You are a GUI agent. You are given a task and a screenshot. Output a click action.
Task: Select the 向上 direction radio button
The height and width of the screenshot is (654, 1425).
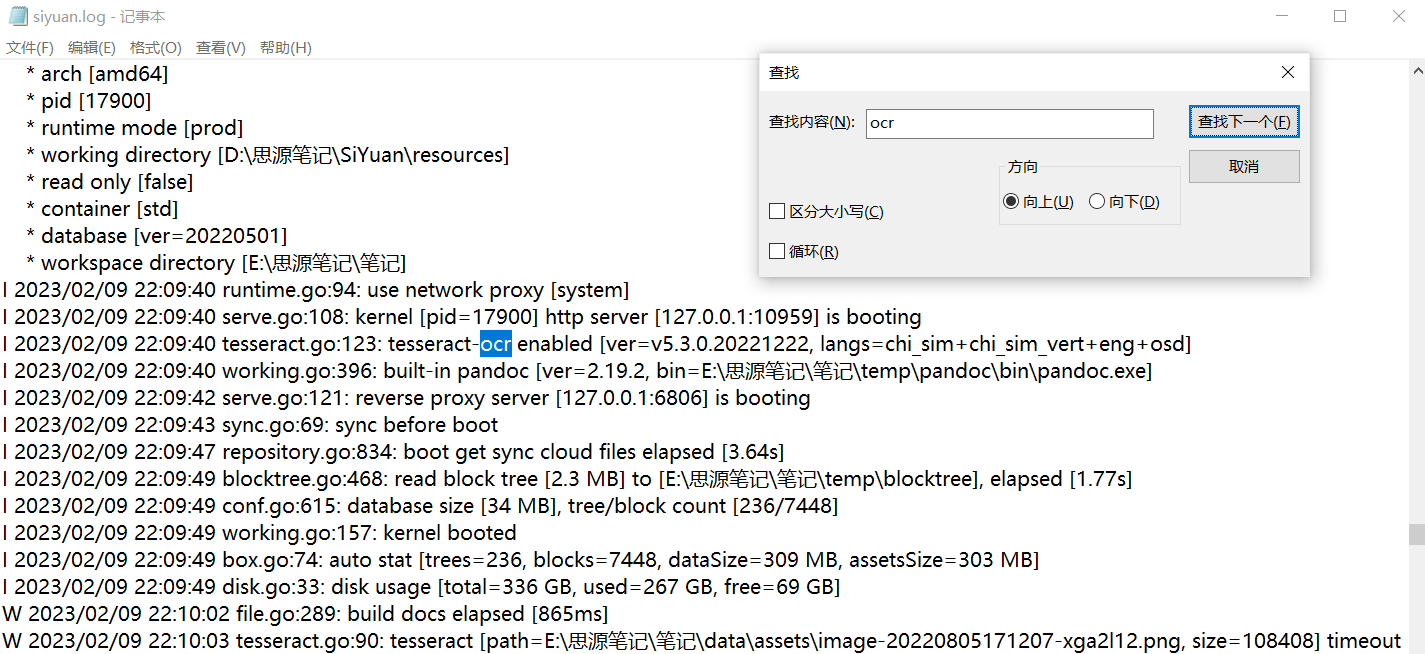(1011, 202)
